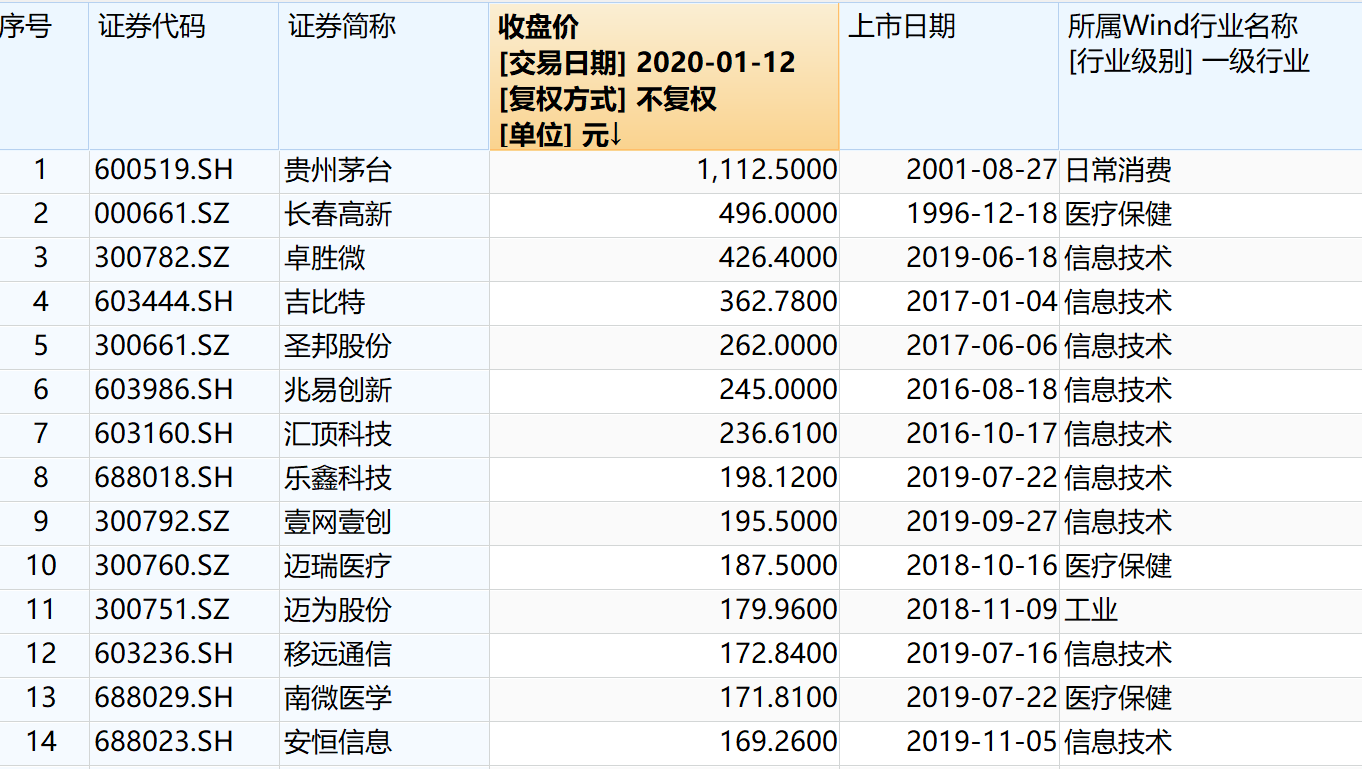The height and width of the screenshot is (769, 1362).
Task: Click stock code 300782.SZ
Action: point(162,258)
